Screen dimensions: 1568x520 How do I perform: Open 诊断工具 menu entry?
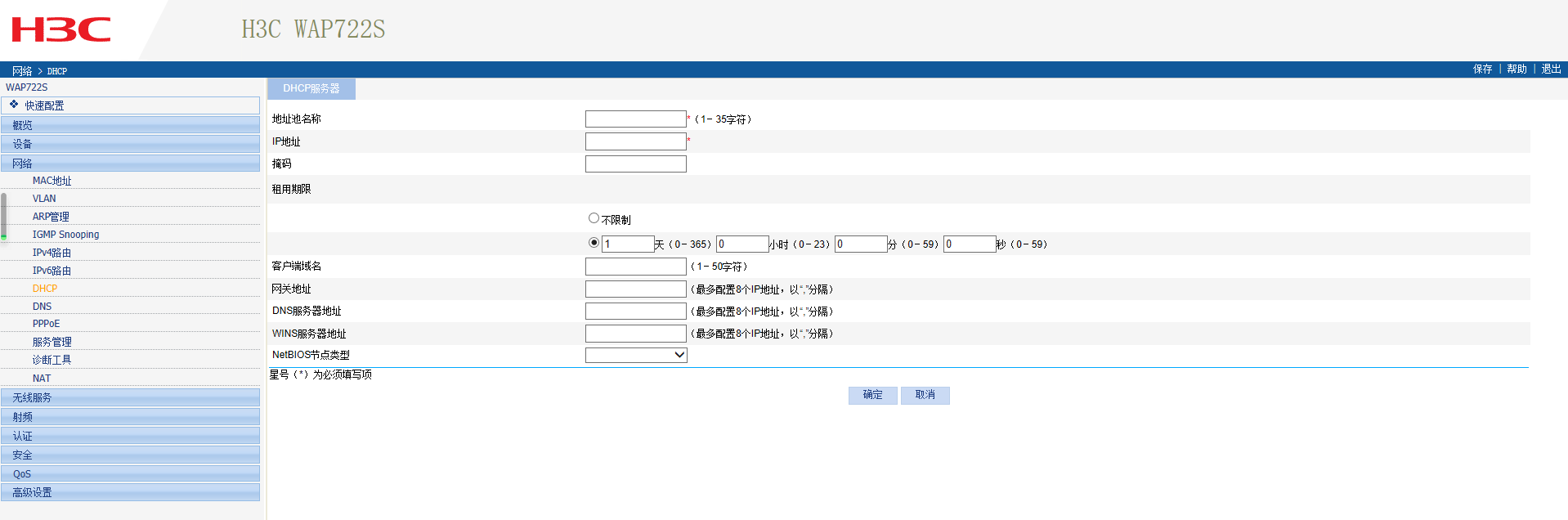pyautogui.click(x=52, y=360)
